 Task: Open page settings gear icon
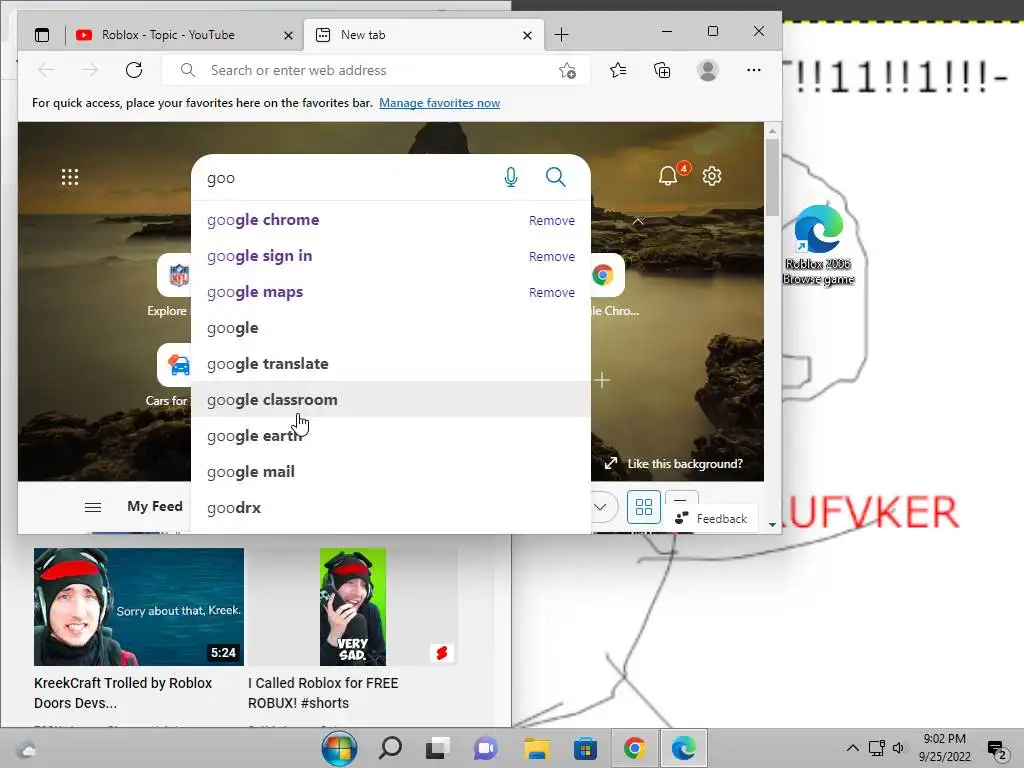712,176
